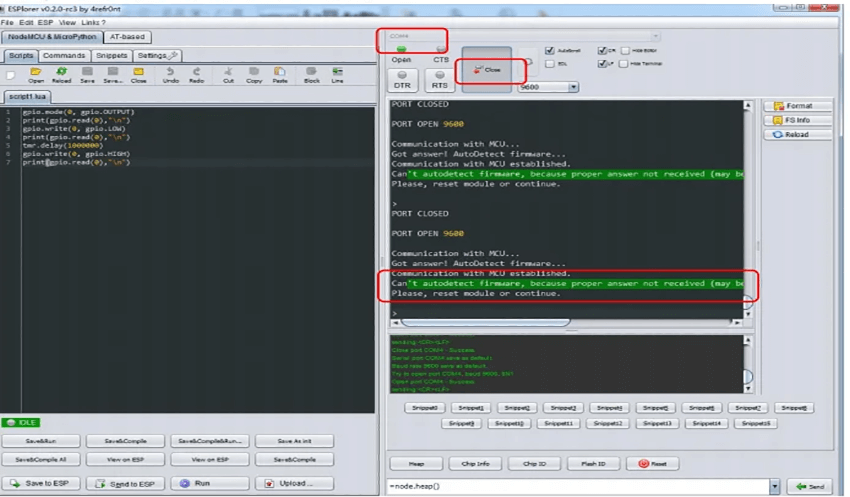Viewport: 850px width, 497px height.
Task: Click the Flash ID button
Action: pos(593,463)
